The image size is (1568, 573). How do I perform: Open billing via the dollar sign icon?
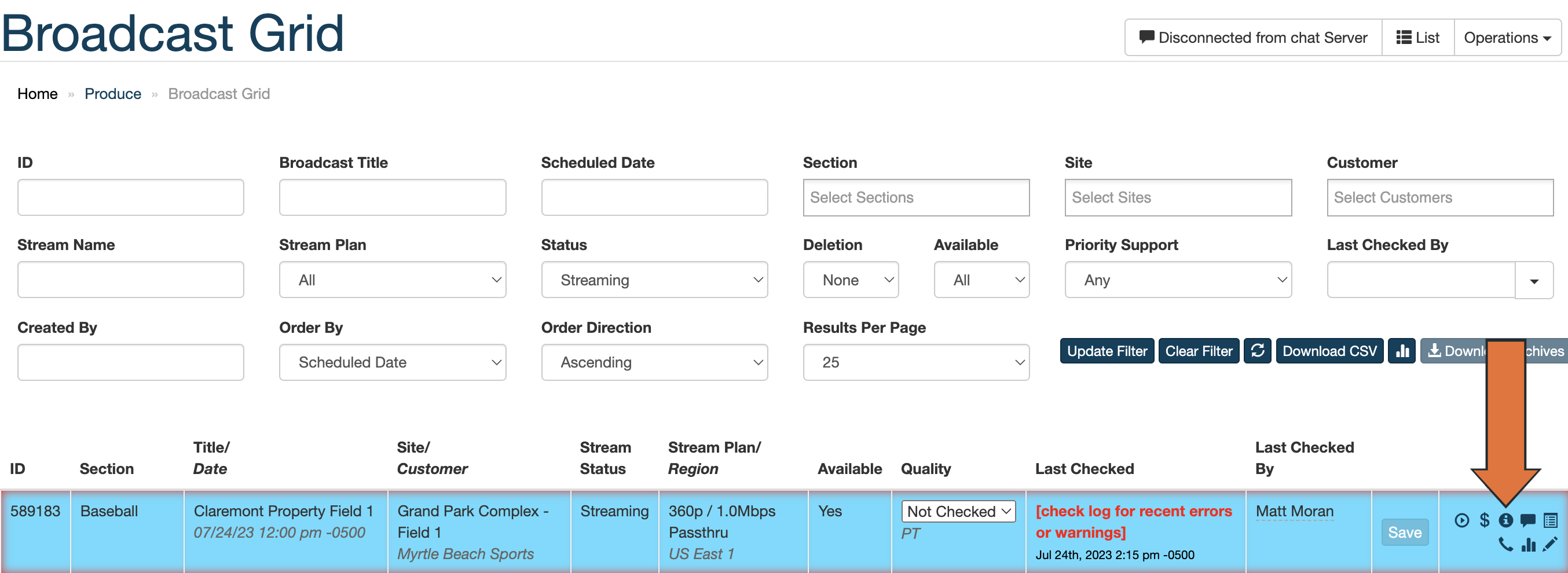(1485, 521)
